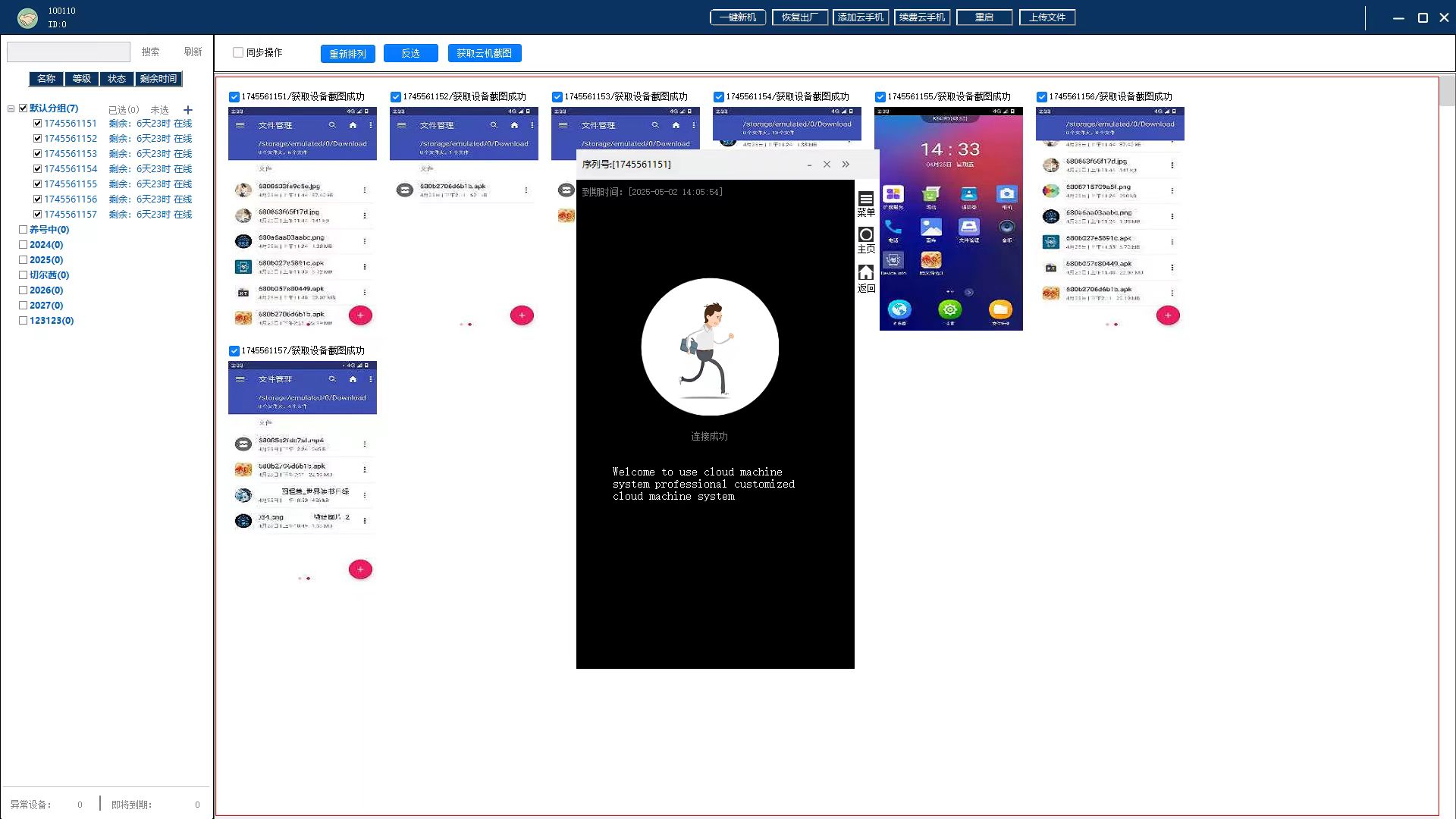This screenshot has height=819, width=1456.
Task: Click pink plus button in 1745561157 screenshot
Action: tap(360, 570)
